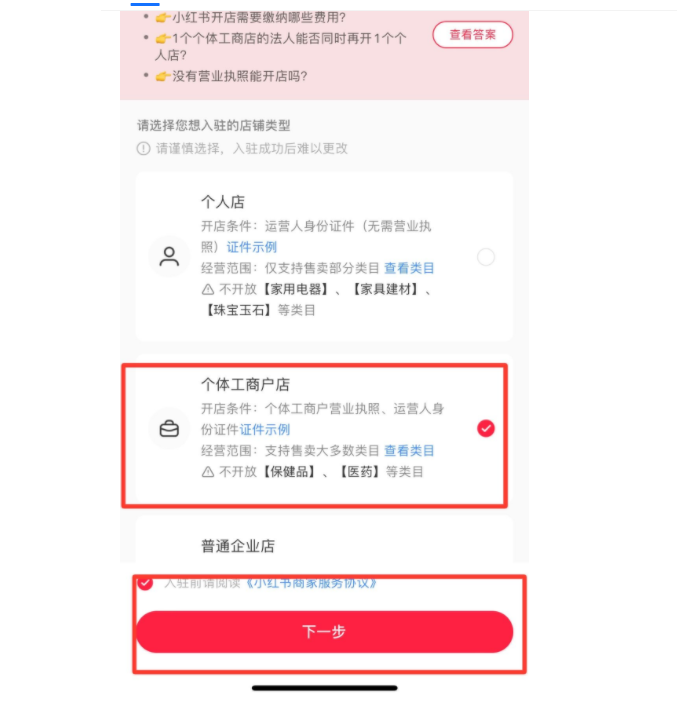Viewport: 686px width, 706px height.
Task: Open 查看答案 button
Action: 473,35
